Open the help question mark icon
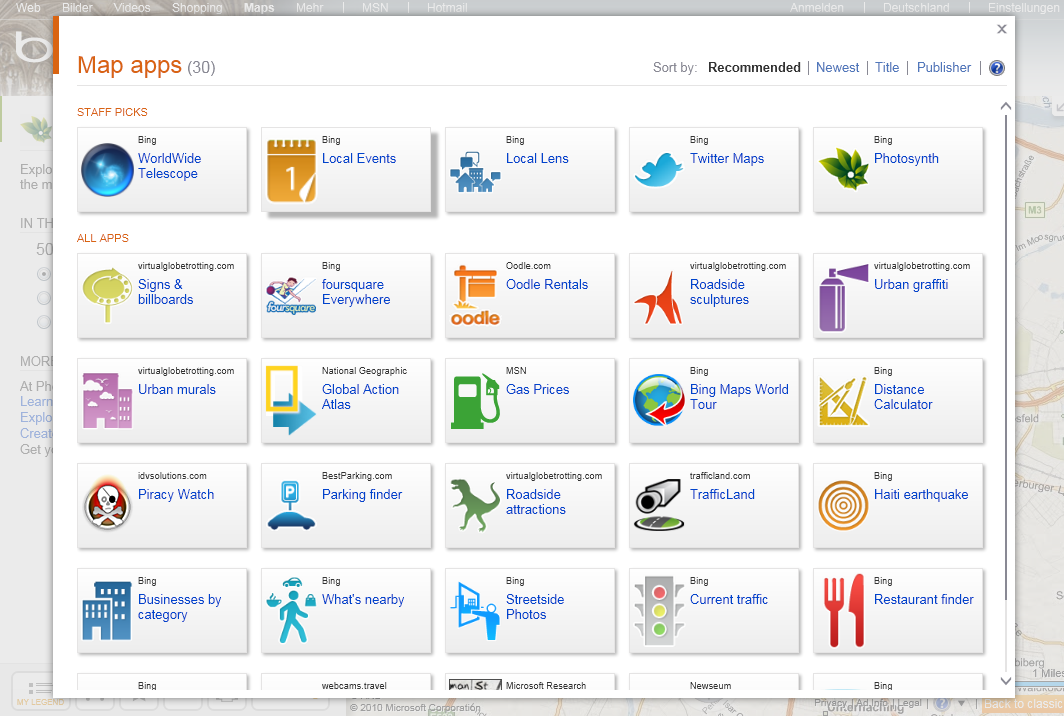 [996, 68]
